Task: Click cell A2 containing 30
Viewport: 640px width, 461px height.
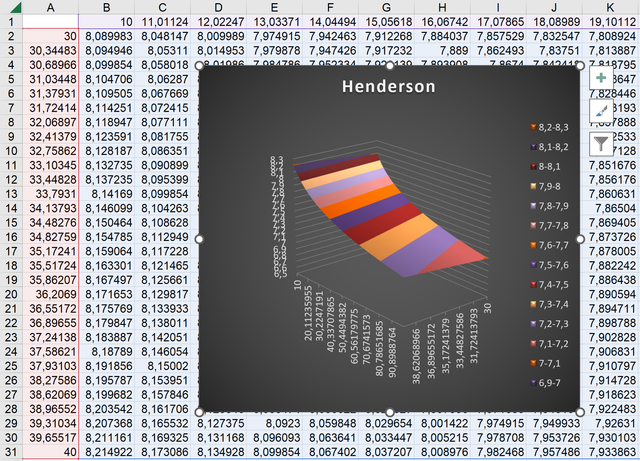Action: (x=50, y=36)
